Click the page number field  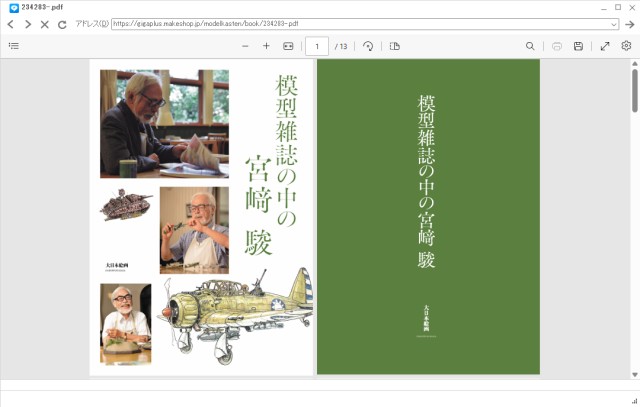coord(317,46)
